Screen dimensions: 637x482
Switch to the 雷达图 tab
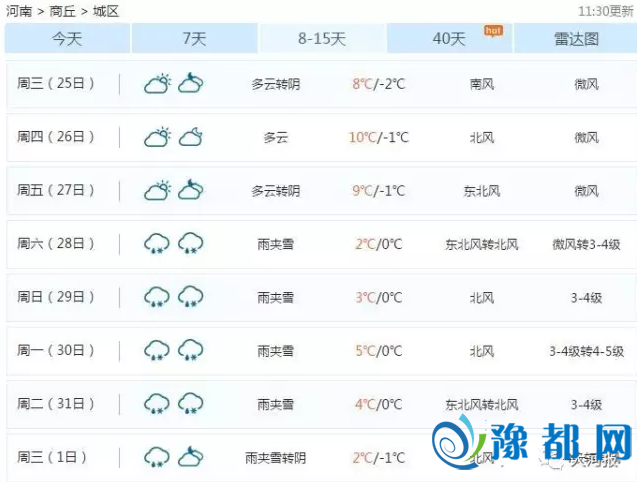click(x=577, y=39)
